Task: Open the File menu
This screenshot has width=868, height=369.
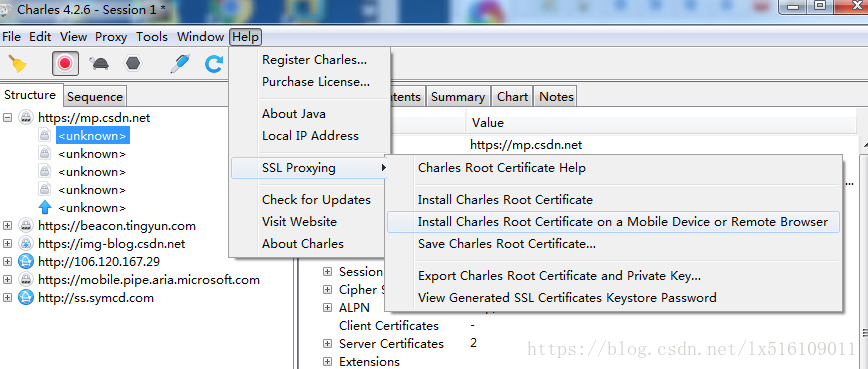Action: click(11, 37)
